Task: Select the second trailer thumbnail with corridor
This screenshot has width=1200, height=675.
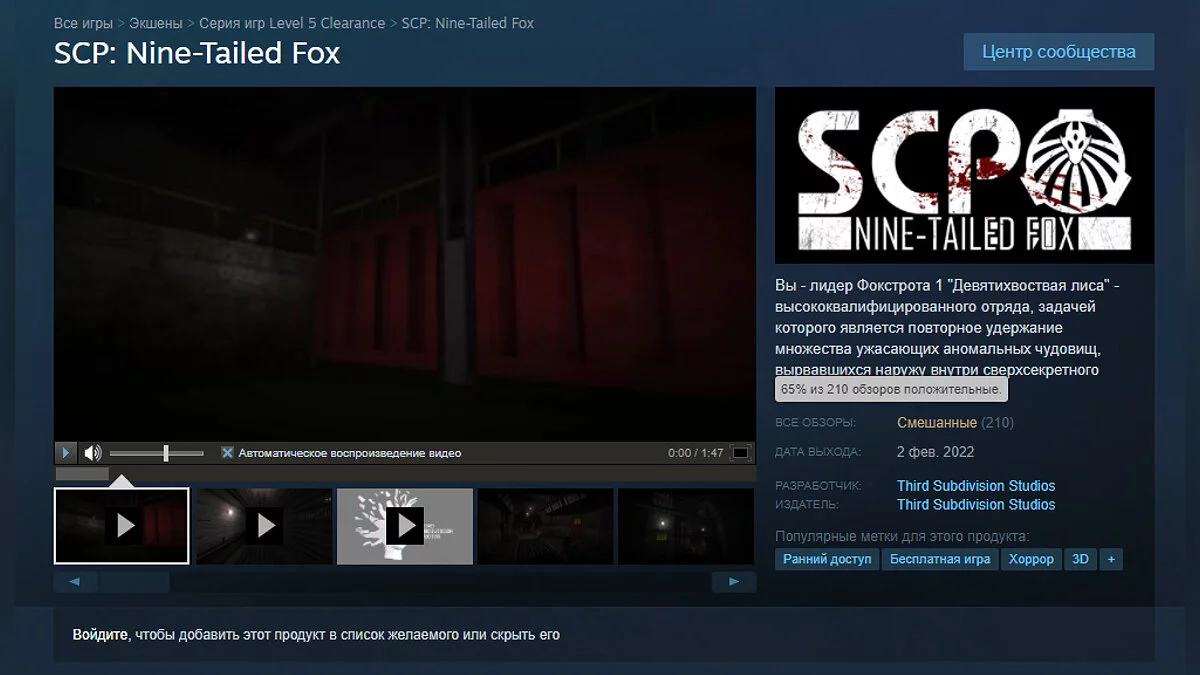Action: point(264,526)
